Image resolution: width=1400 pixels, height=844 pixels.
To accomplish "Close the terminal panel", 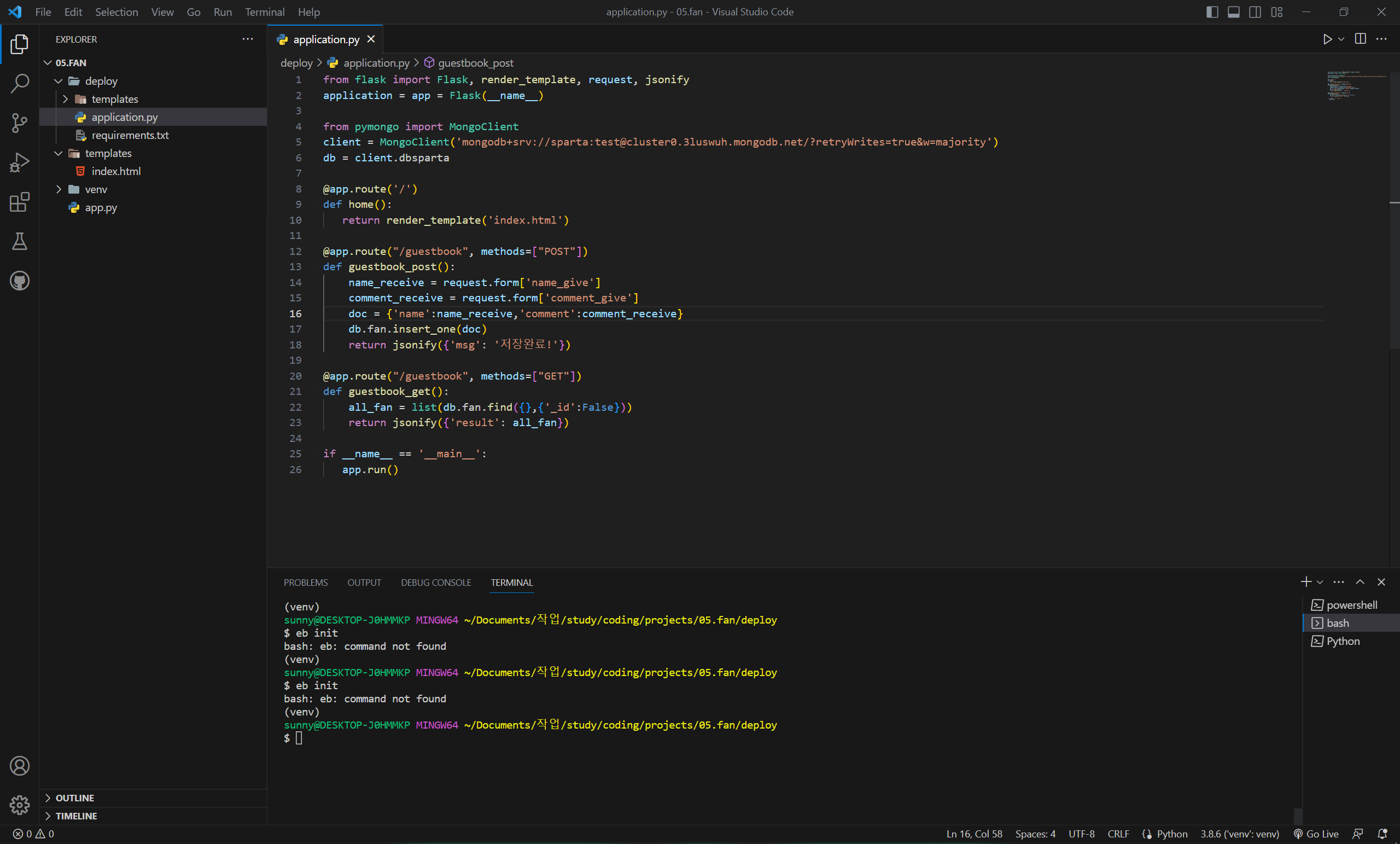I will pos(1381,582).
